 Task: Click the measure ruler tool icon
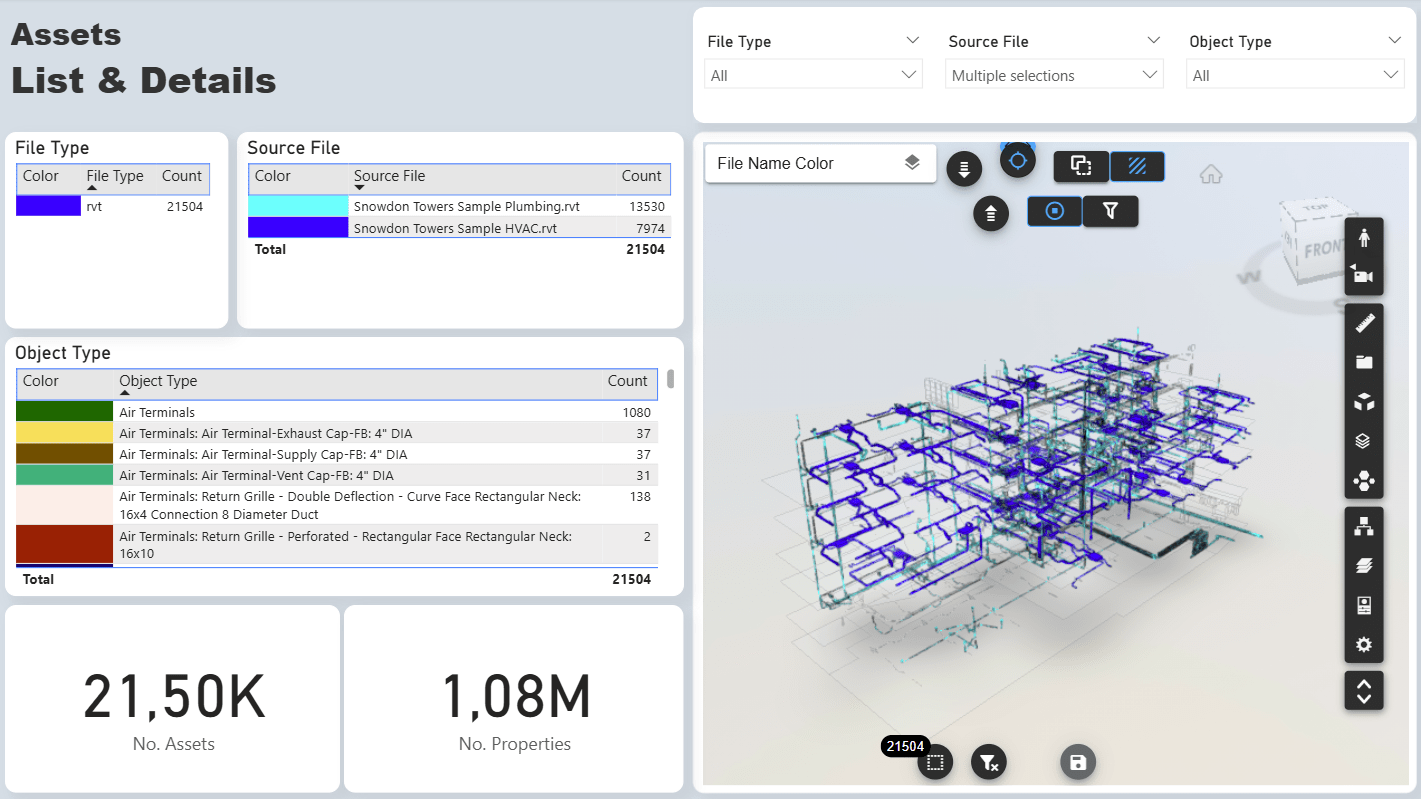click(1363, 323)
